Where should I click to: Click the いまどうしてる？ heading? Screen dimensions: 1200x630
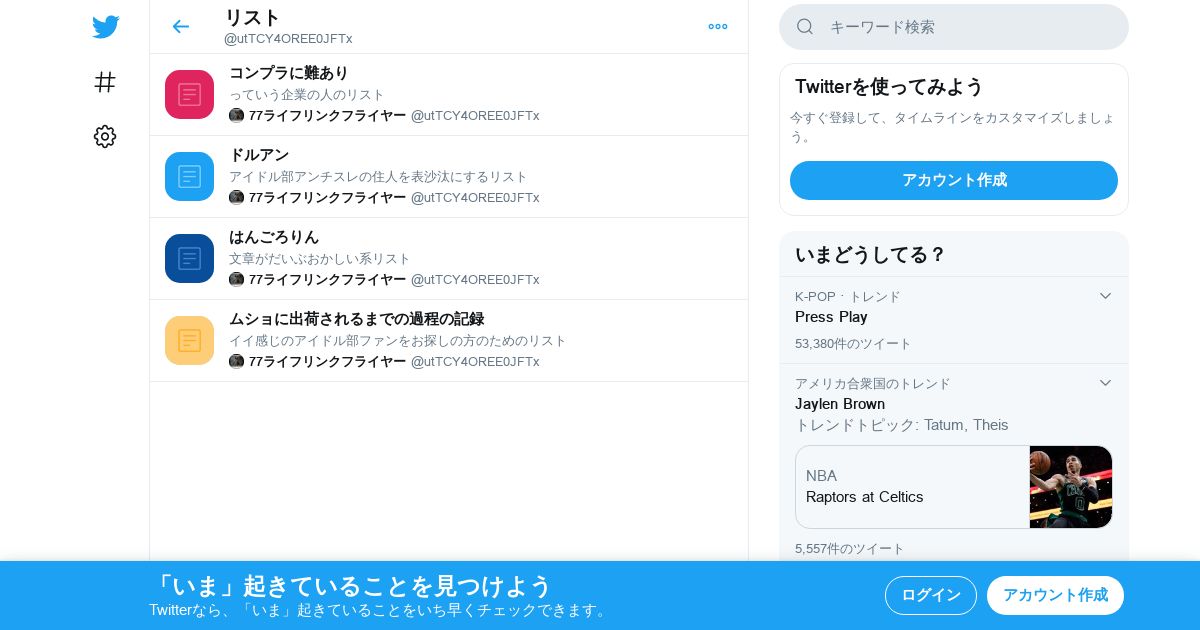click(870, 254)
